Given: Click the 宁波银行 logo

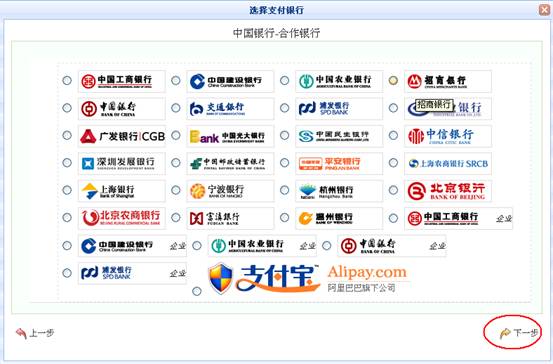Looking at the screenshot, I should pos(230,191).
